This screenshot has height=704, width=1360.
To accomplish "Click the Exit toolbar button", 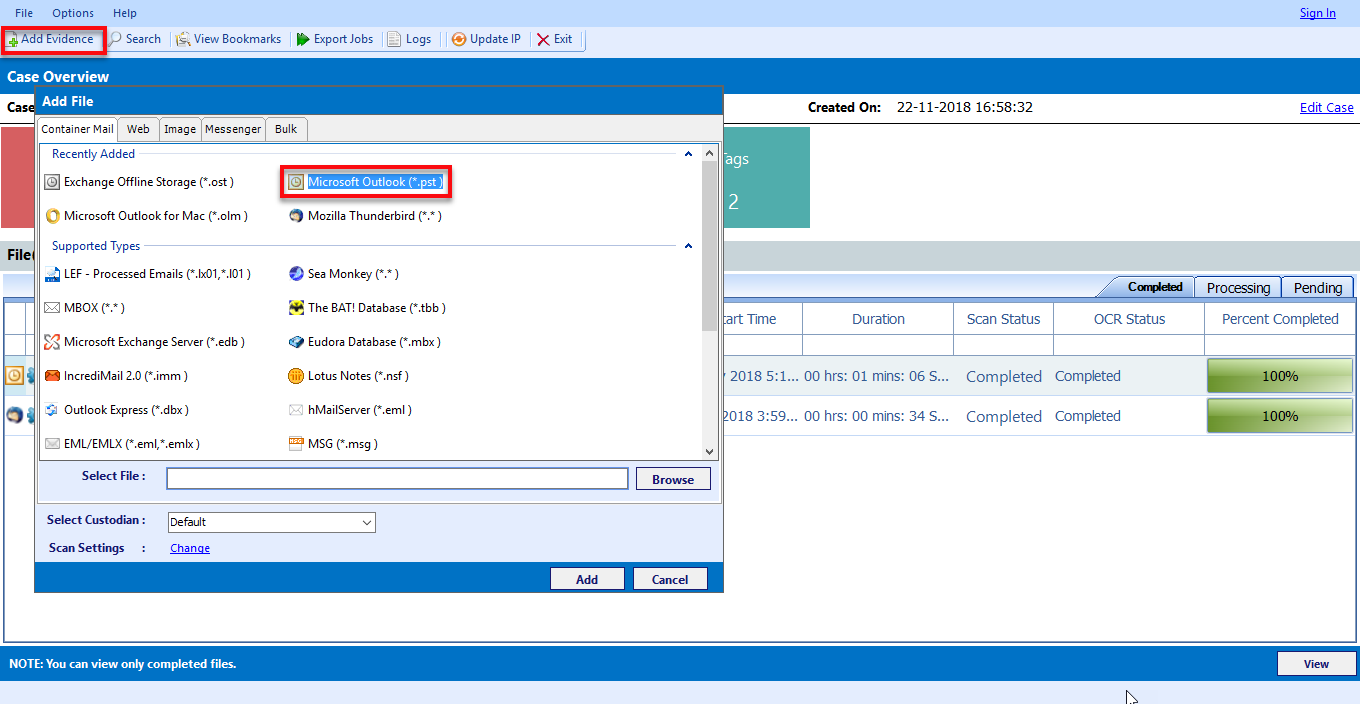I will click(555, 39).
